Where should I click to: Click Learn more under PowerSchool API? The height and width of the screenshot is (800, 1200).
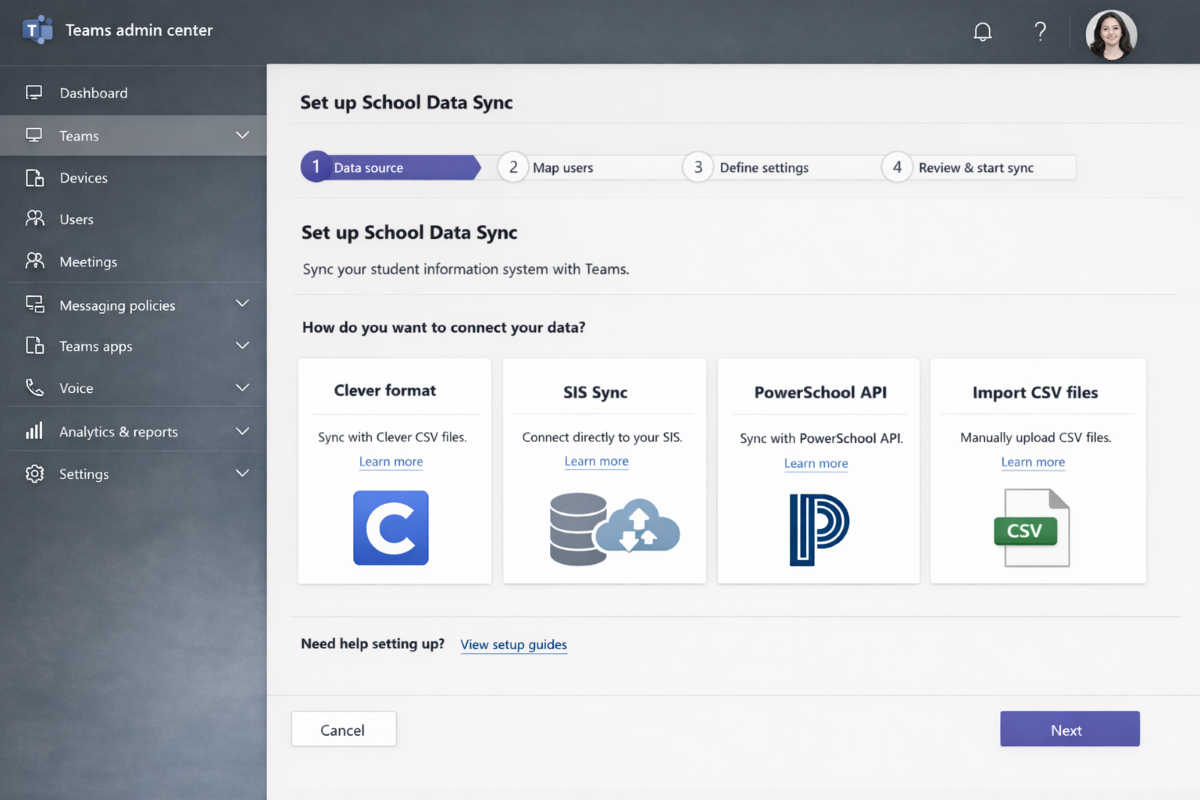[x=816, y=464]
